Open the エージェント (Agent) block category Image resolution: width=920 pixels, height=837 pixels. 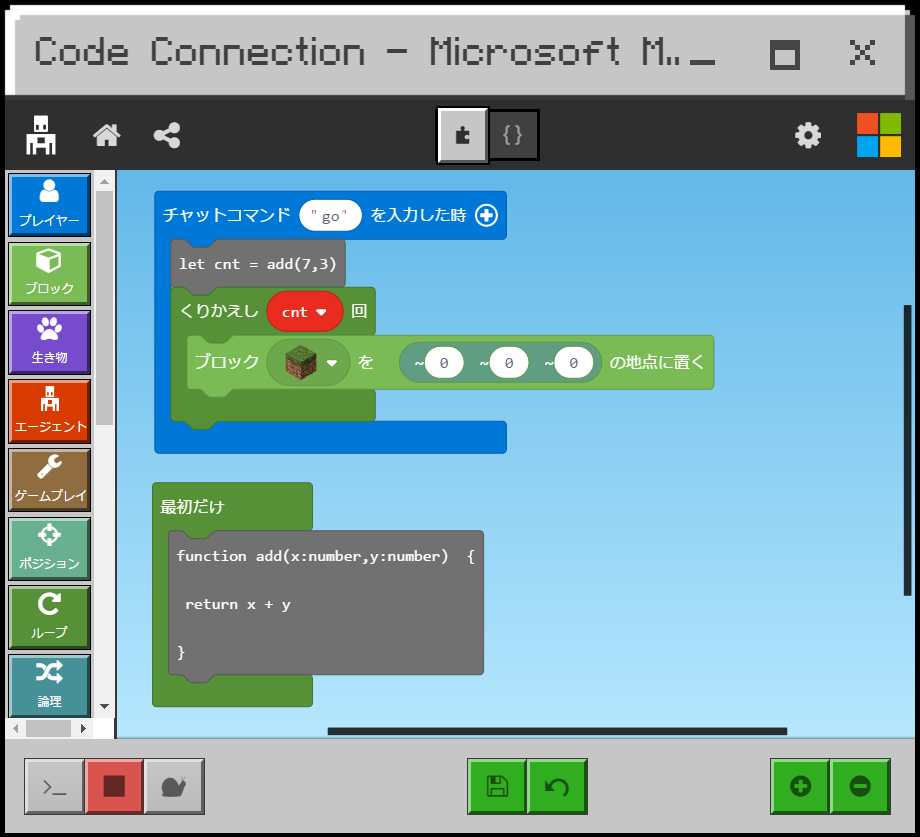pos(49,411)
